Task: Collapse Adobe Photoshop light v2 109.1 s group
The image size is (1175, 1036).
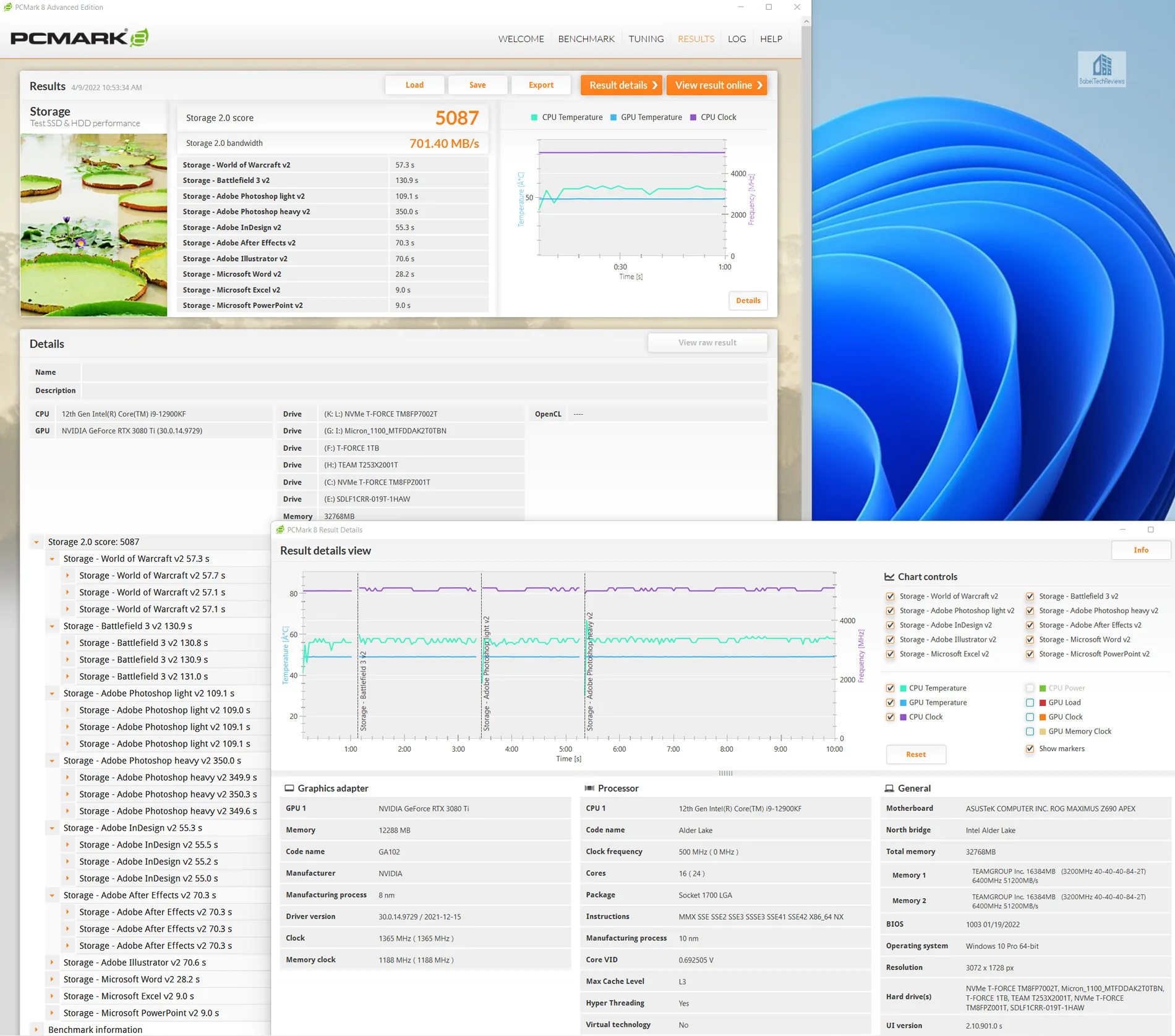Action: tap(52, 694)
